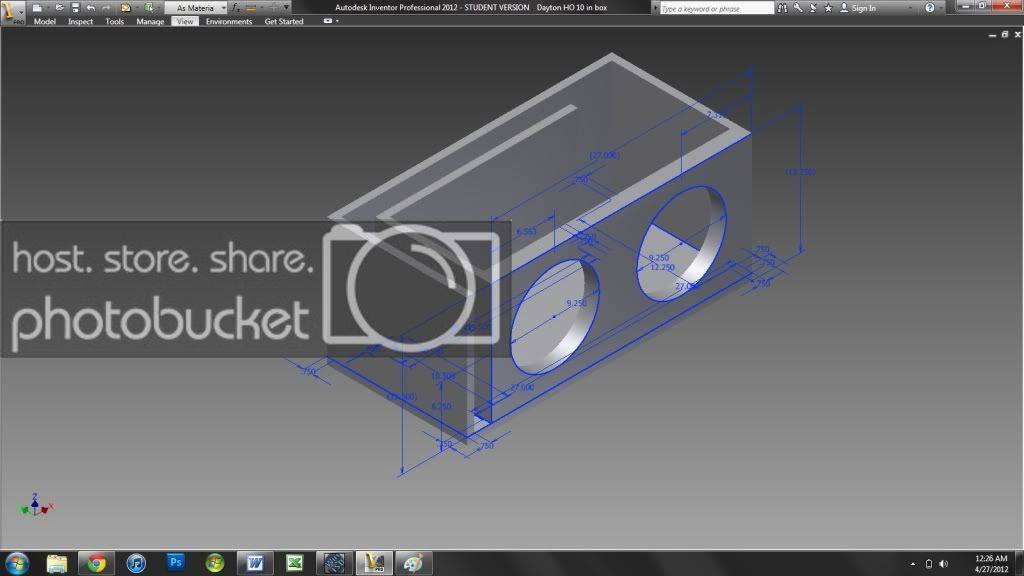Open Microsoft Excel from taskbar
The width and height of the screenshot is (1024, 576).
[295, 563]
